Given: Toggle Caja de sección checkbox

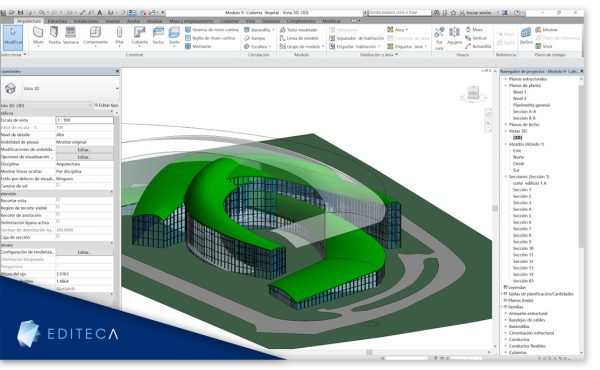Looking at the screenshot, I should tap(58, 236).
